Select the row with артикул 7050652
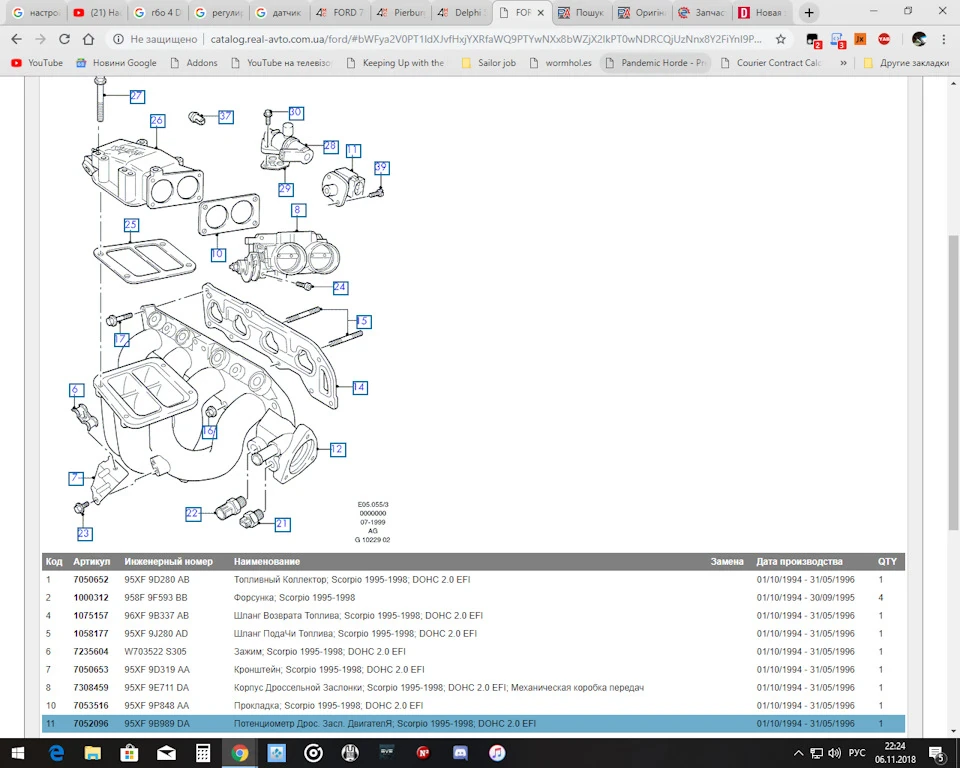960x768 pixels. [473, 579]
